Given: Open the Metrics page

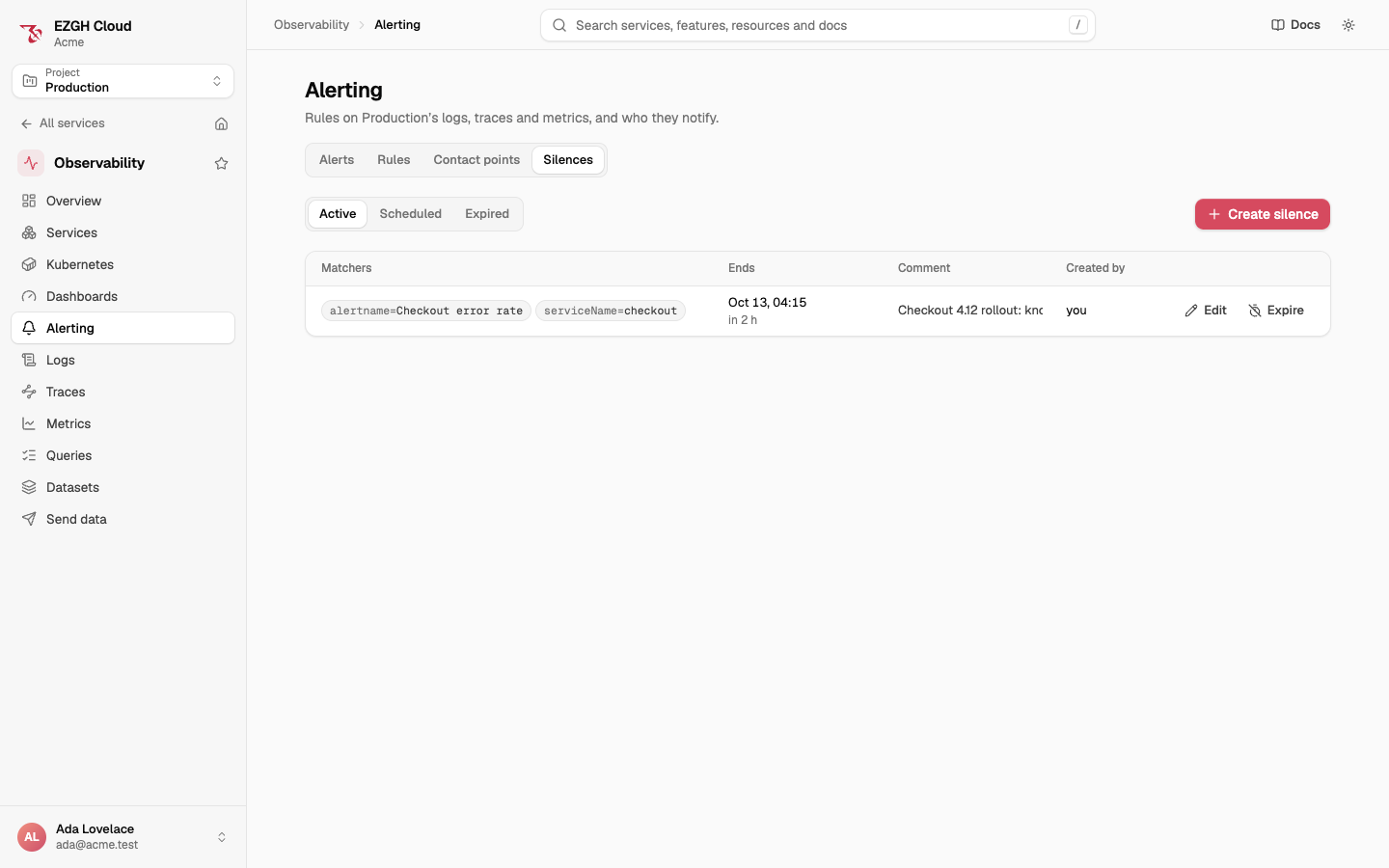Looking at the screenshot, I should (123, 423).
